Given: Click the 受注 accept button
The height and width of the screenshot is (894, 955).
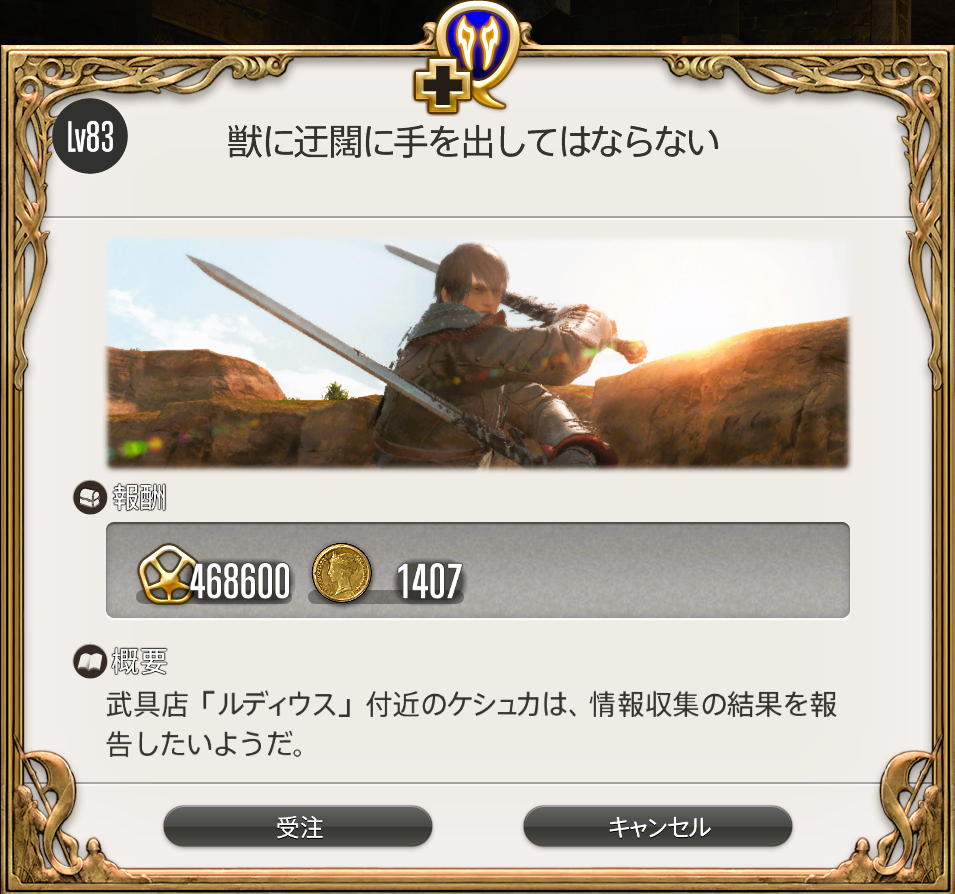Looking at the screenshot, I should click(x=298, y=826).
